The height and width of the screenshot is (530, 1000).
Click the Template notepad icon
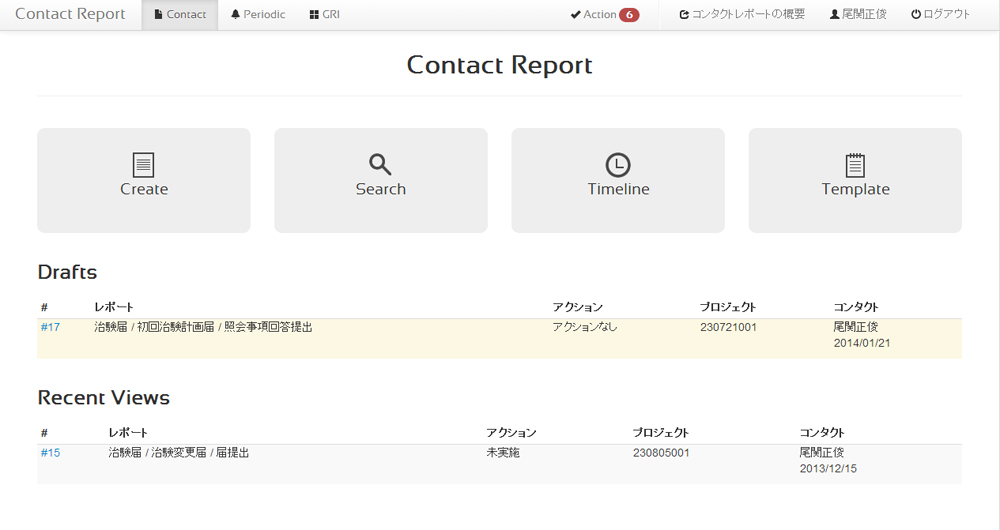(x=855, y=165)
